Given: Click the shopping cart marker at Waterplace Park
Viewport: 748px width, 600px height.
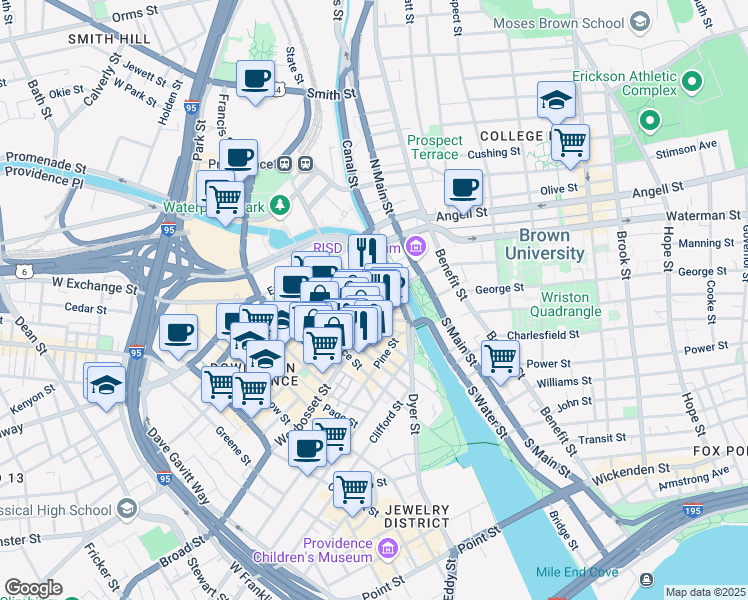Looking at the screenshot, I should pyautogui.click(x=226, y=200).
